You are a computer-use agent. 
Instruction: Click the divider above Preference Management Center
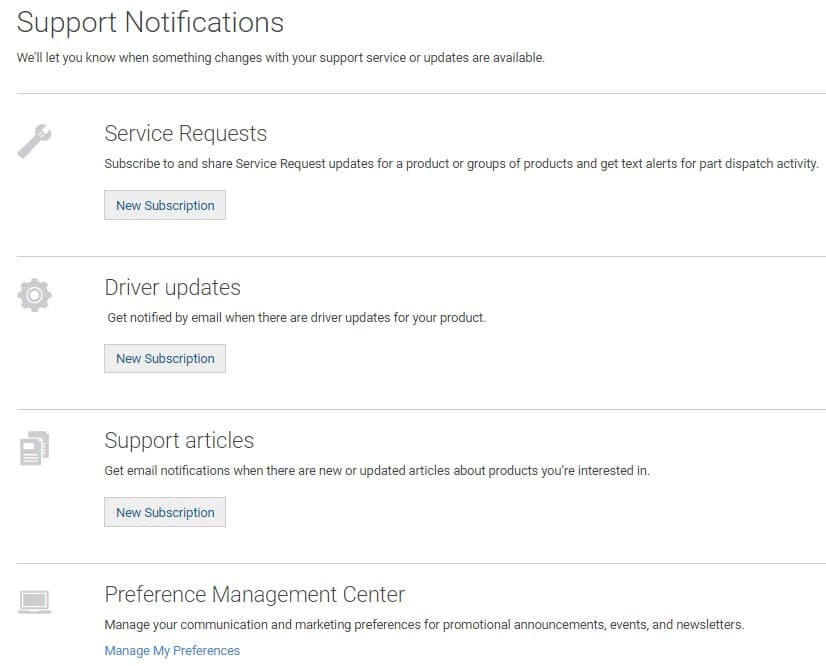pos(421,563)
